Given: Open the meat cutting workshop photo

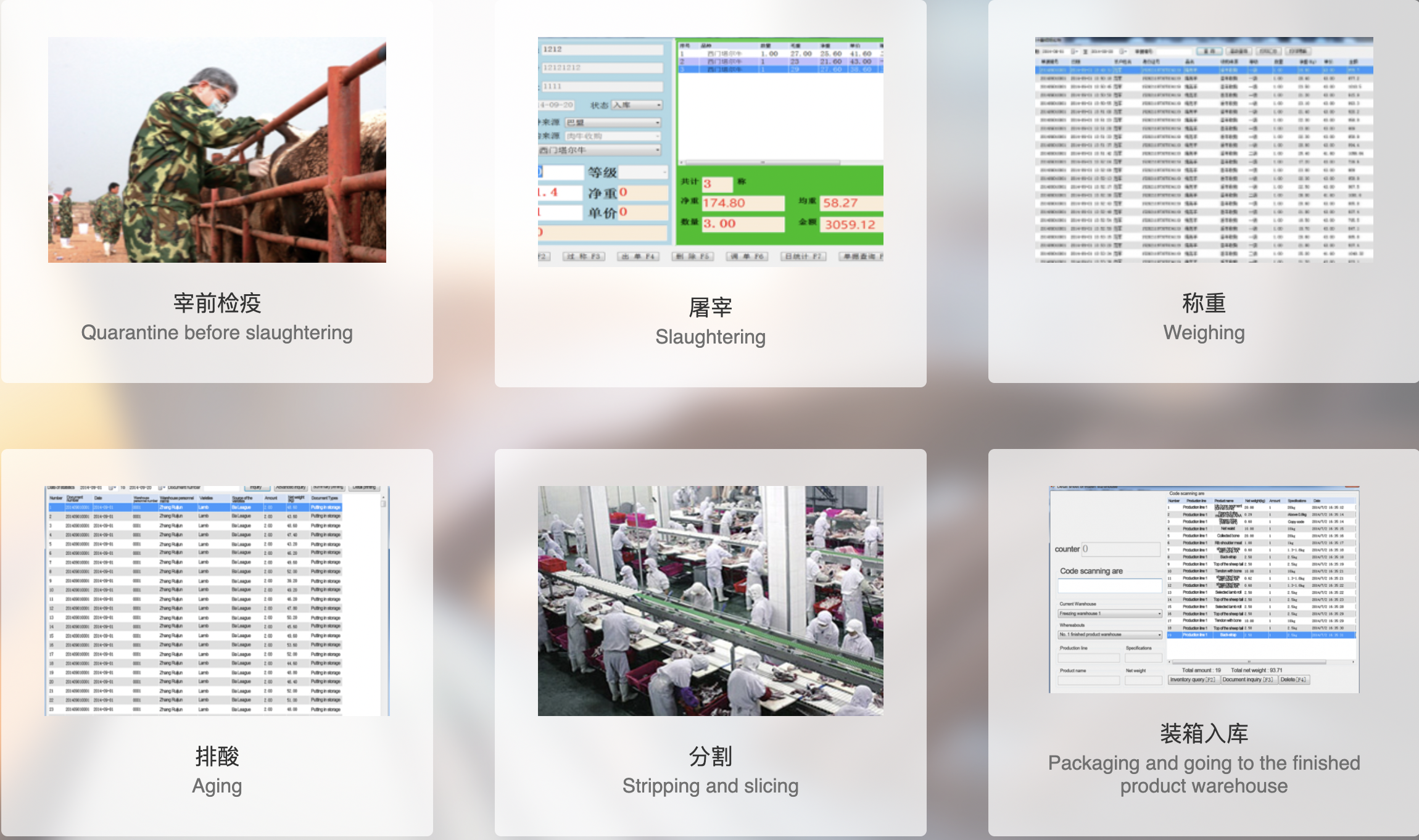Looking at the screenshot, I should [x=710, y=601].
